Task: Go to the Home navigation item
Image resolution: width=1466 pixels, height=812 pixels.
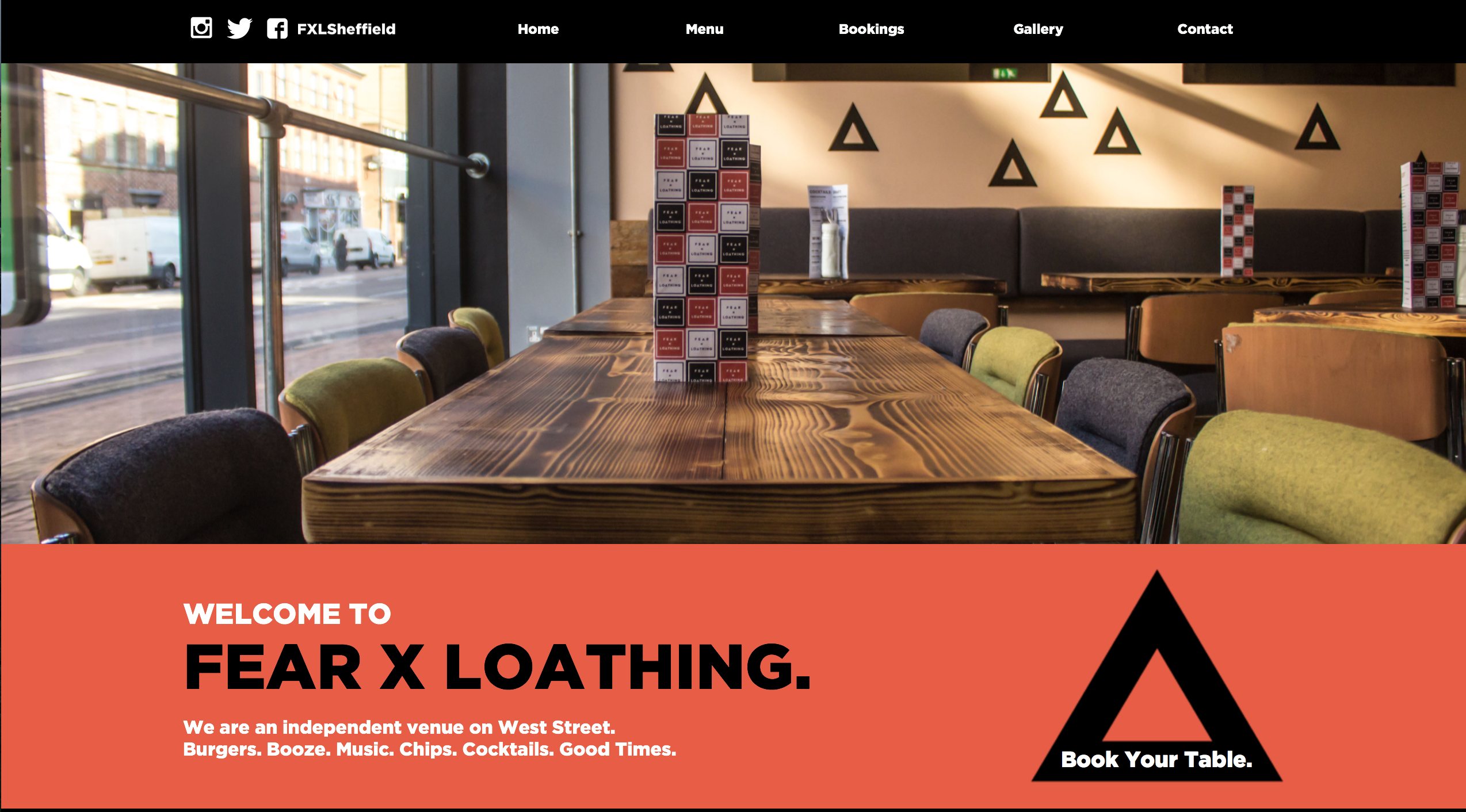Action: click(538, 29)
